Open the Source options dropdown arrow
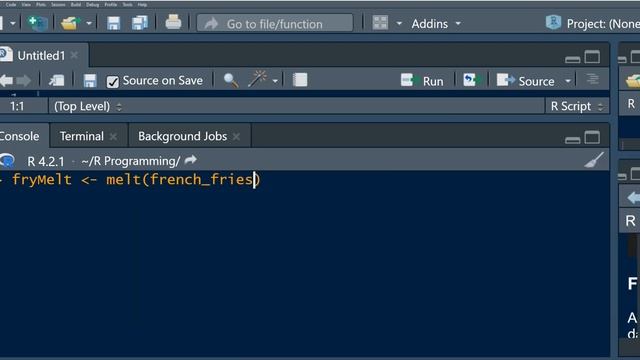This screenshot has height=360, width=640. pyautogui.click(x=568, y=81)
